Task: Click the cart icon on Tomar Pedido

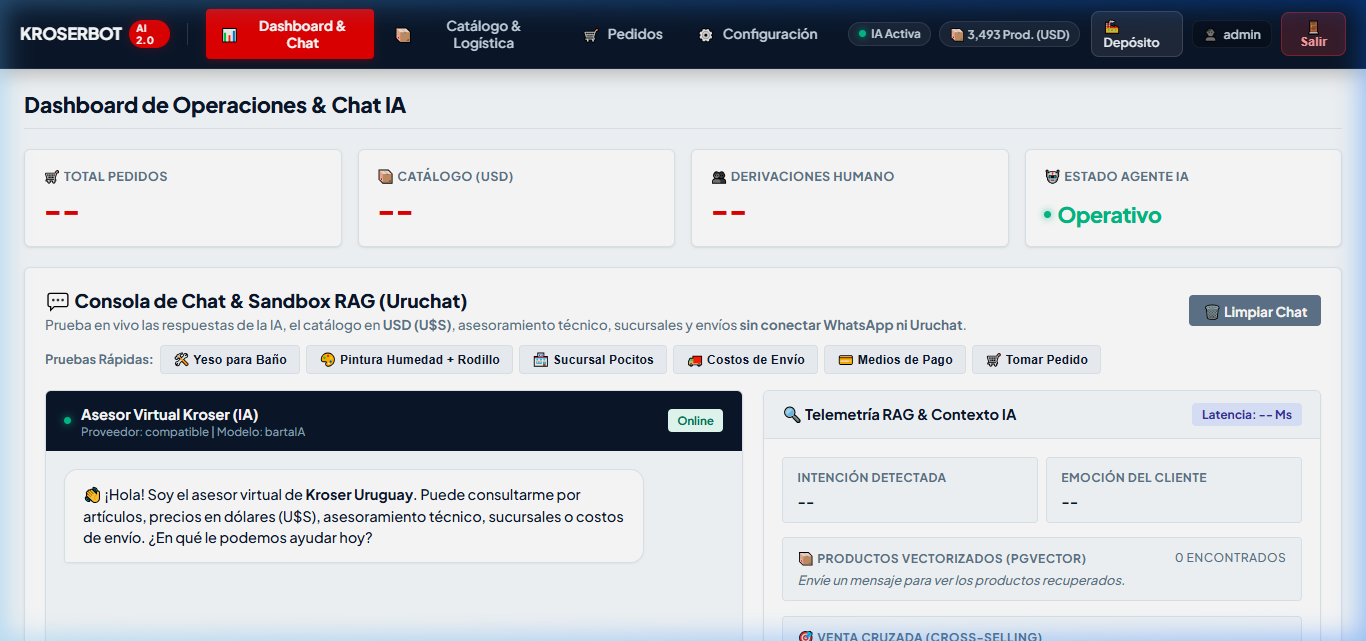Action: 993,360
